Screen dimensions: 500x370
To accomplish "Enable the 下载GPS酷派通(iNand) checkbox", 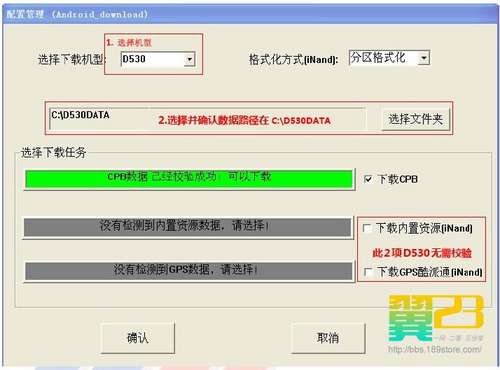I will [368, 272].
